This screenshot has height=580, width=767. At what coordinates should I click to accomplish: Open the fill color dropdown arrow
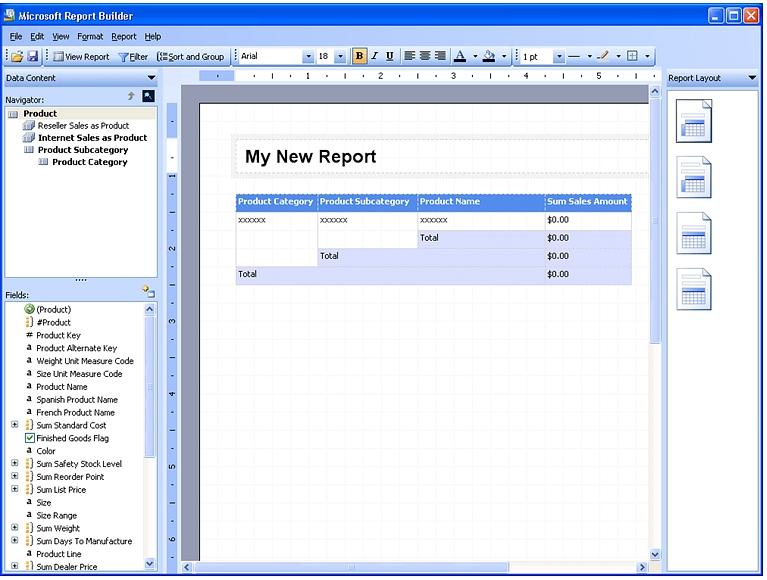tap(504, 57)
